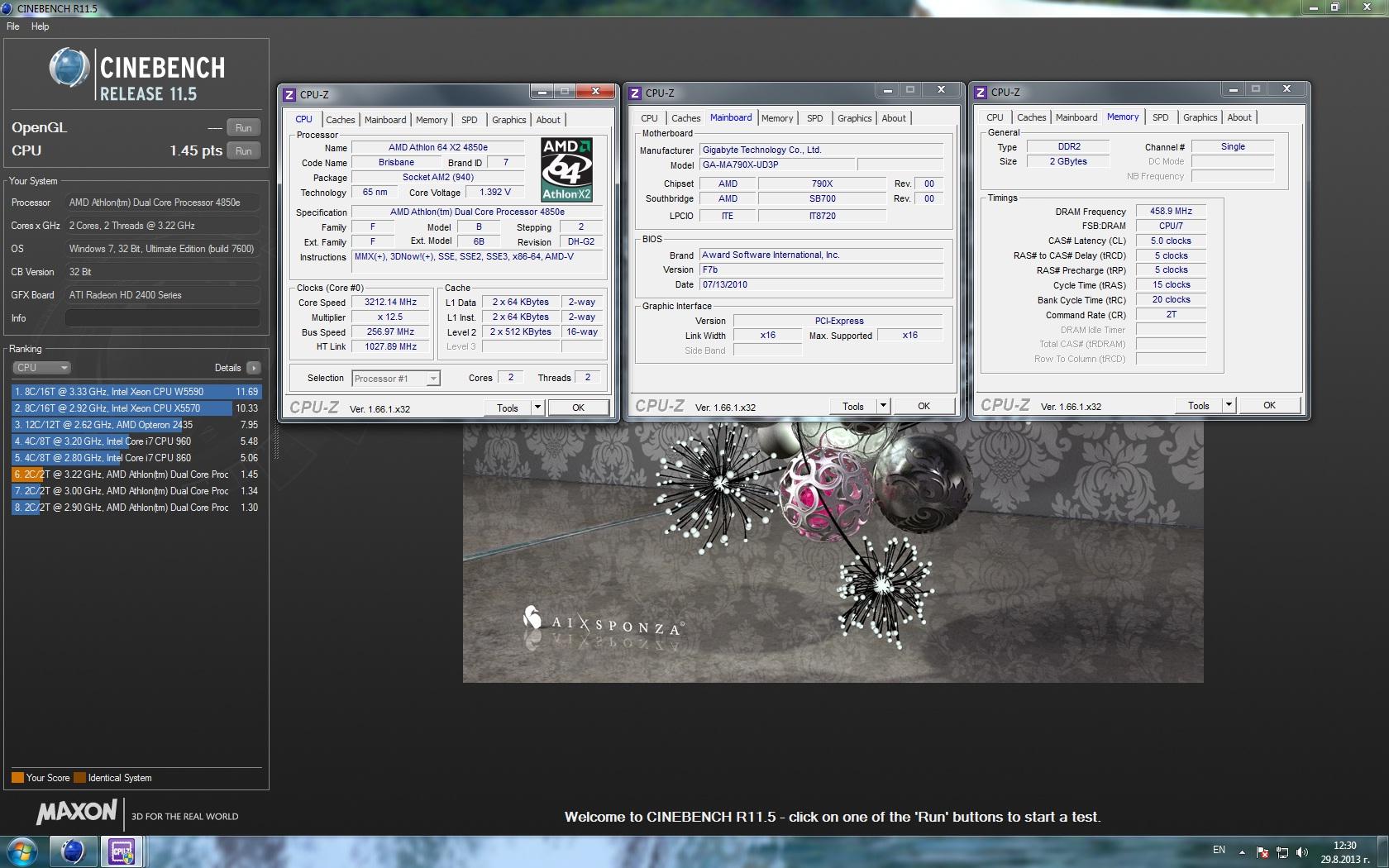Click Mainboard CPU-Z window title icon
Viewport: 1389px width, 868px height.
[x=635, y=93]
